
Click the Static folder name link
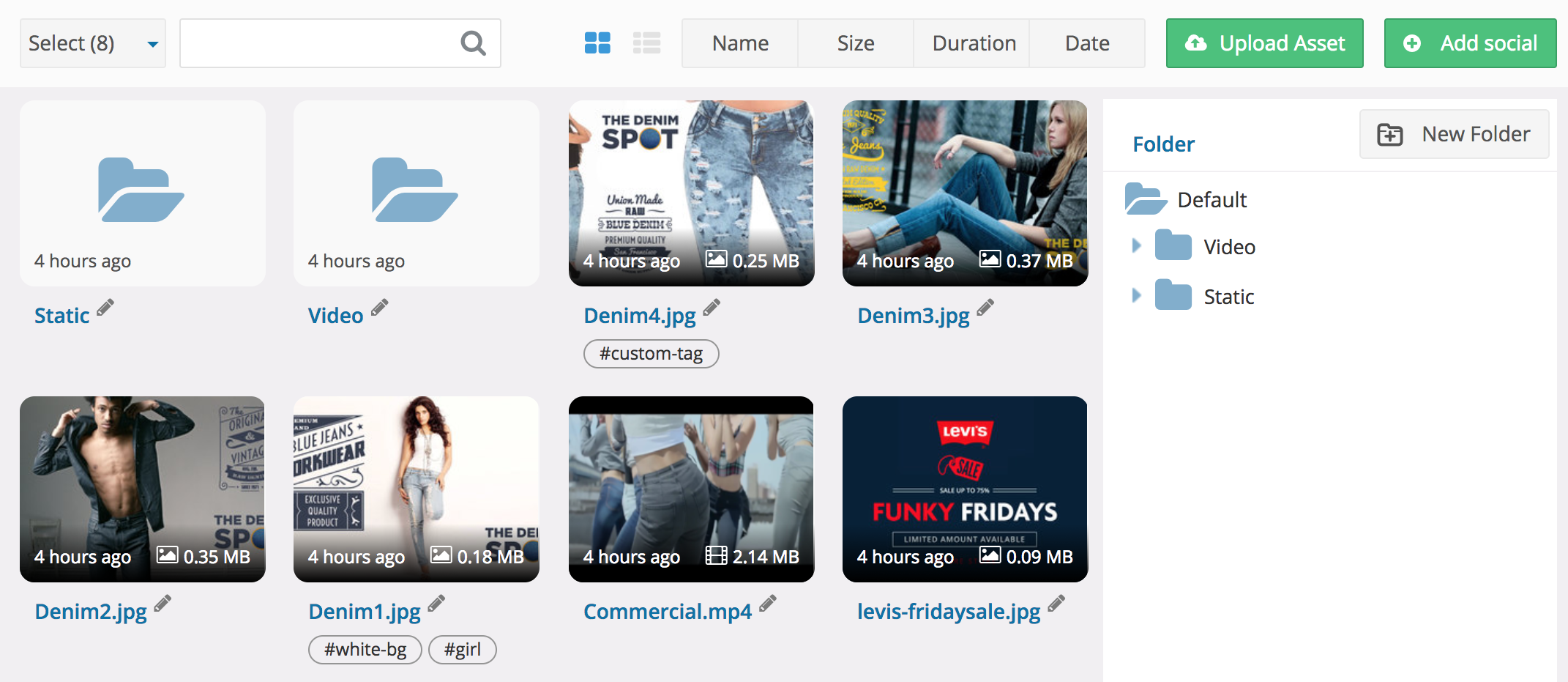[x=62, y=316]
